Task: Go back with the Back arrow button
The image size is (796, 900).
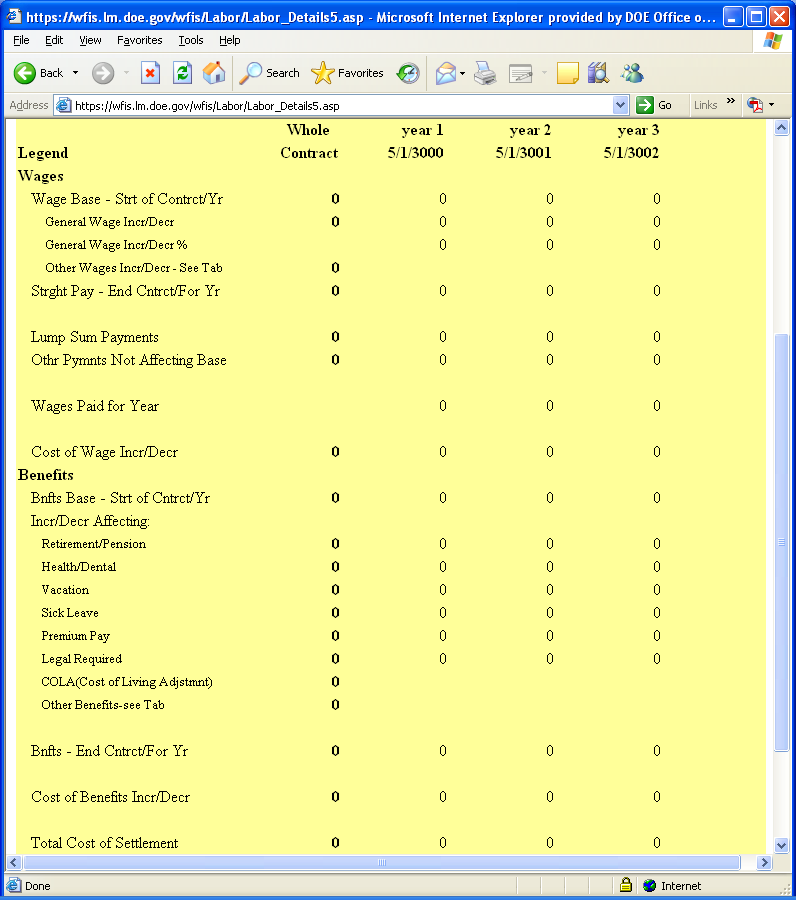Action: 38,73
